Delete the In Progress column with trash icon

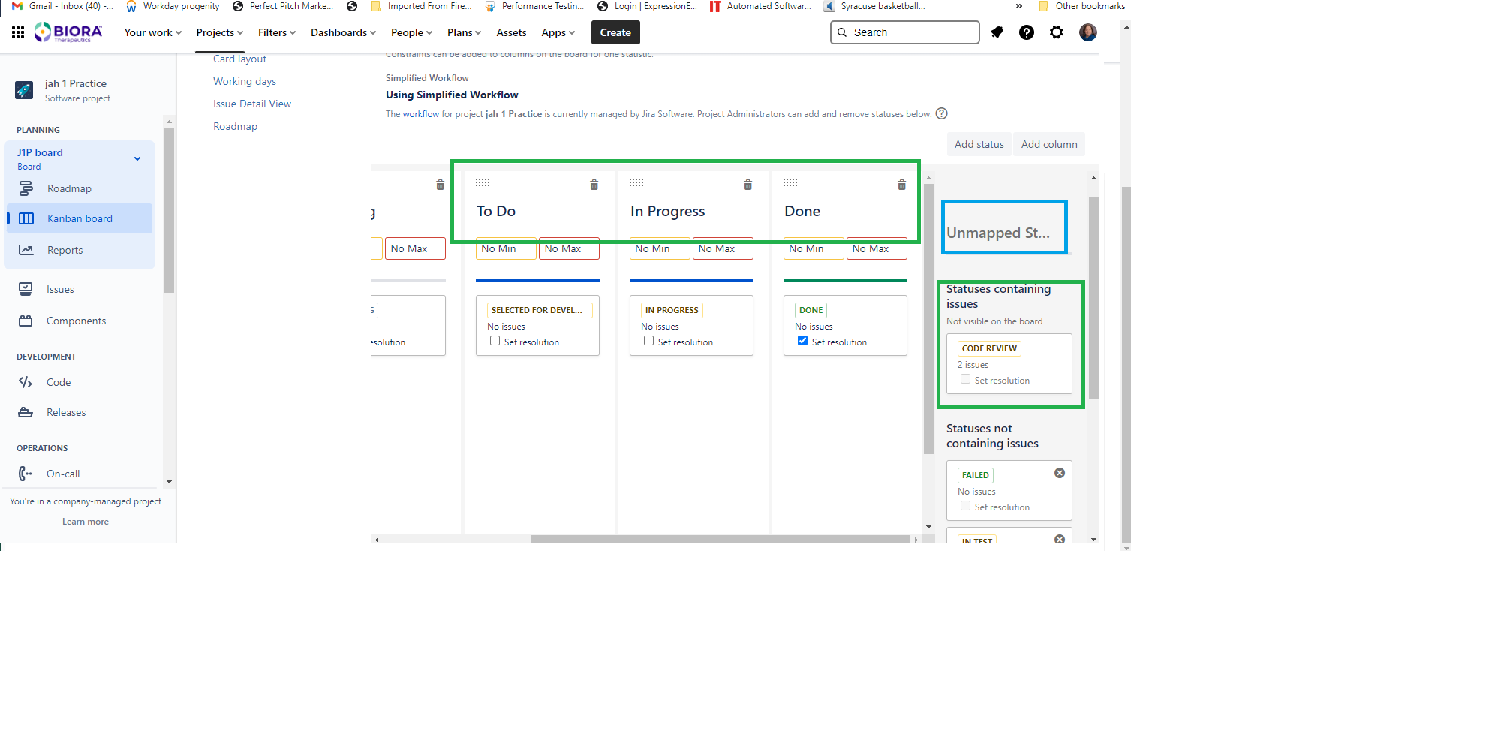[x=748, y=185]
